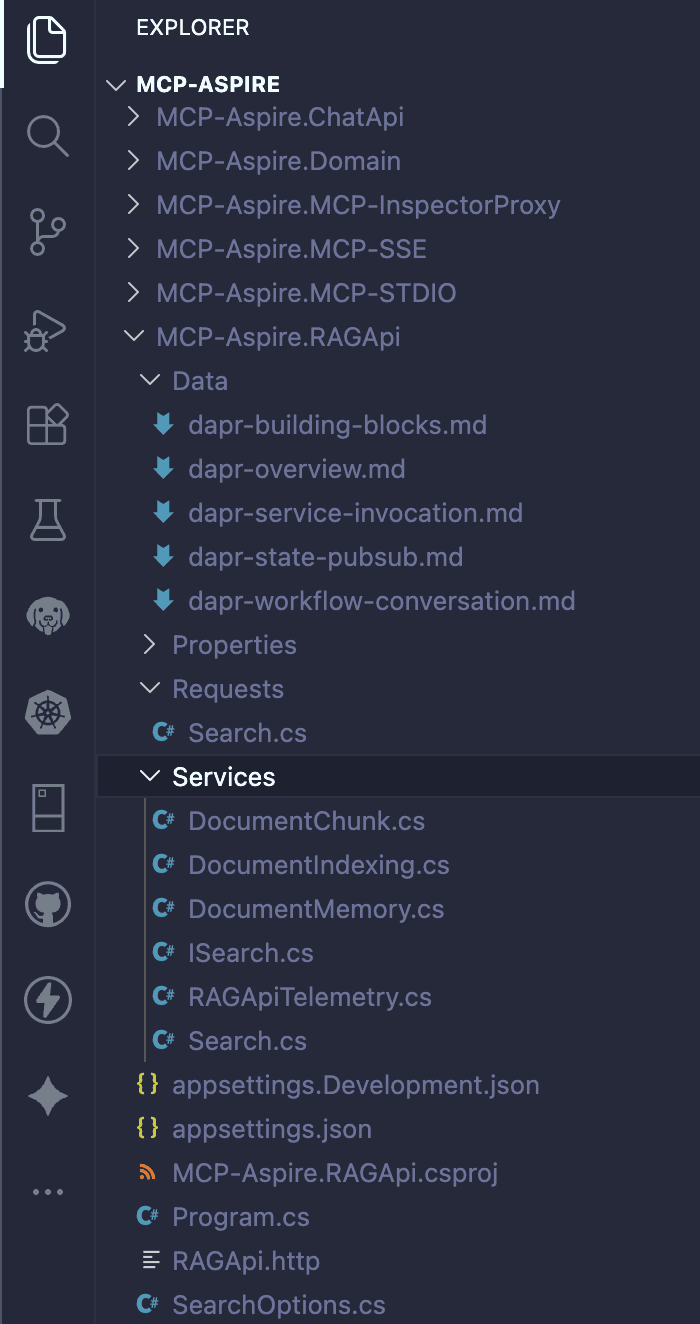Open the dog face extension icon
700x1324 pixels.
click(x=47, y=615)
